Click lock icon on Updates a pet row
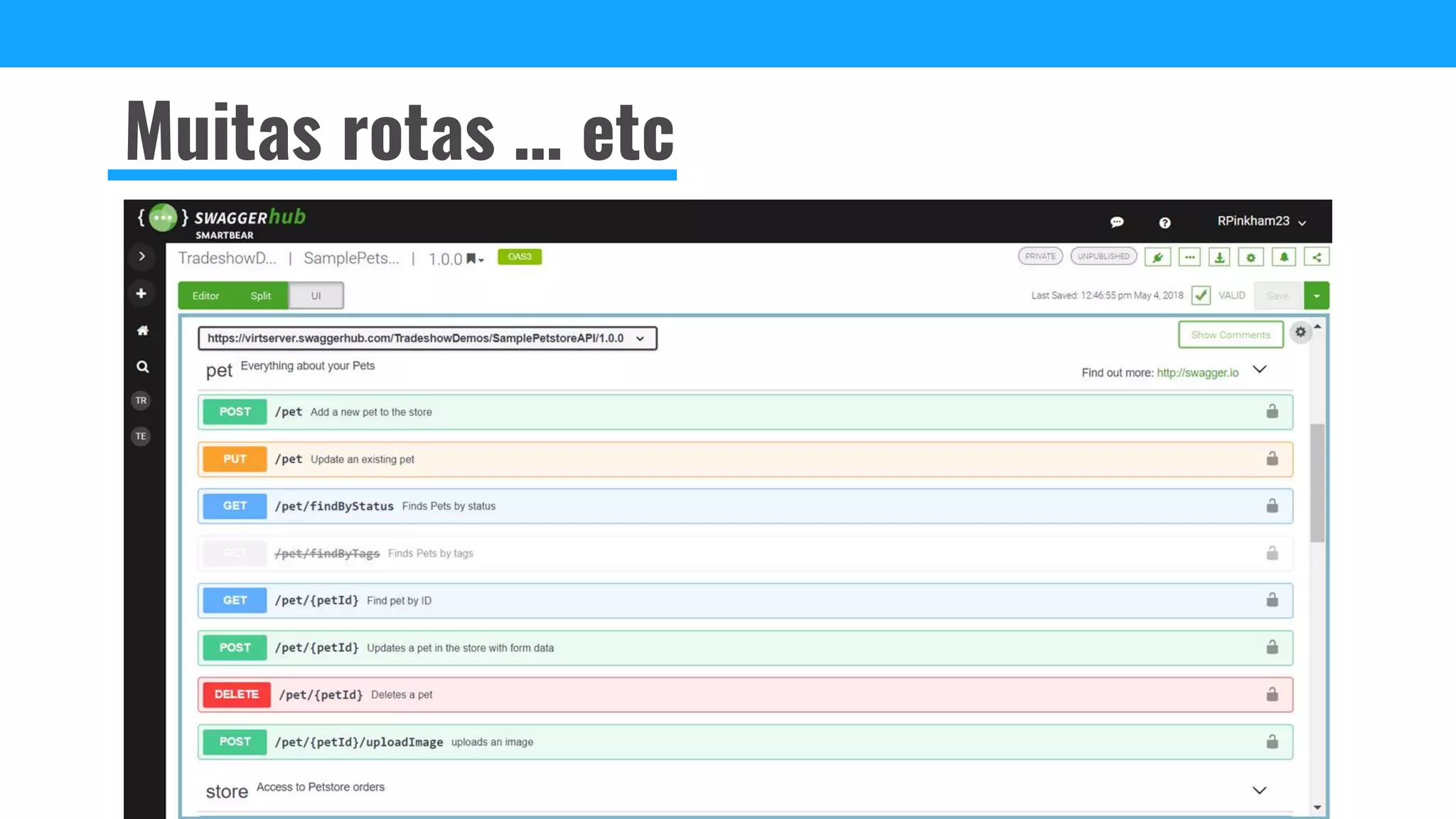This screenshot has width=1456, height=819. (x=1272, y=646)
